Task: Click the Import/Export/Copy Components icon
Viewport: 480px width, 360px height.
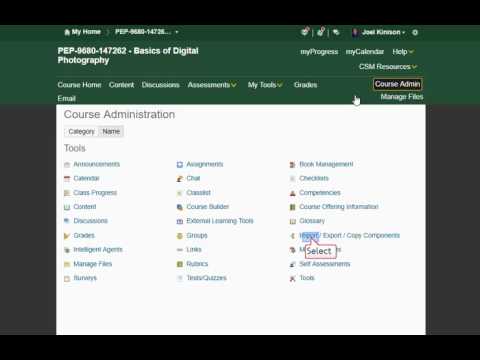Action: (293, 236)
